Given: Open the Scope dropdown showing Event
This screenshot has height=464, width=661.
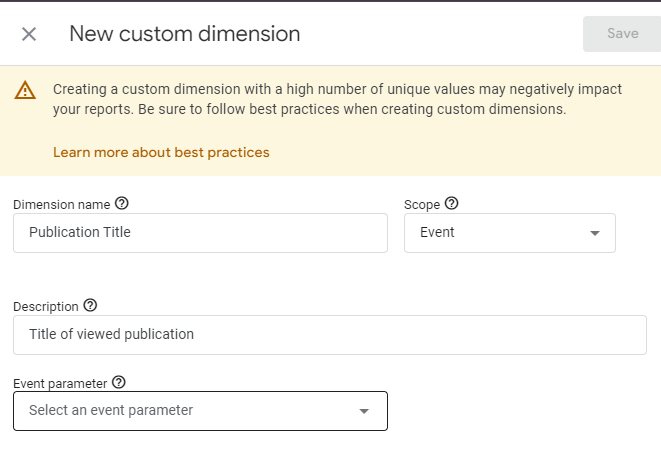Looking at the screenshot, I should (x=510, y=233).
